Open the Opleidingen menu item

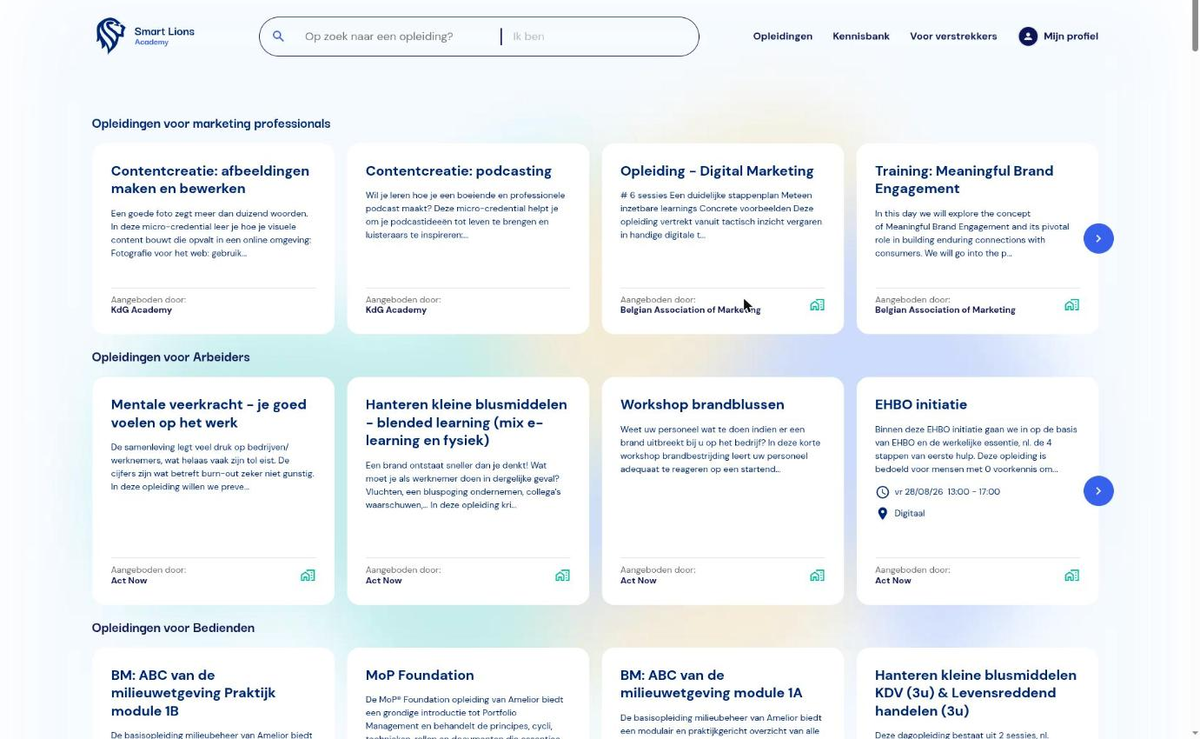pyautogui.click(x=782, y=36)
